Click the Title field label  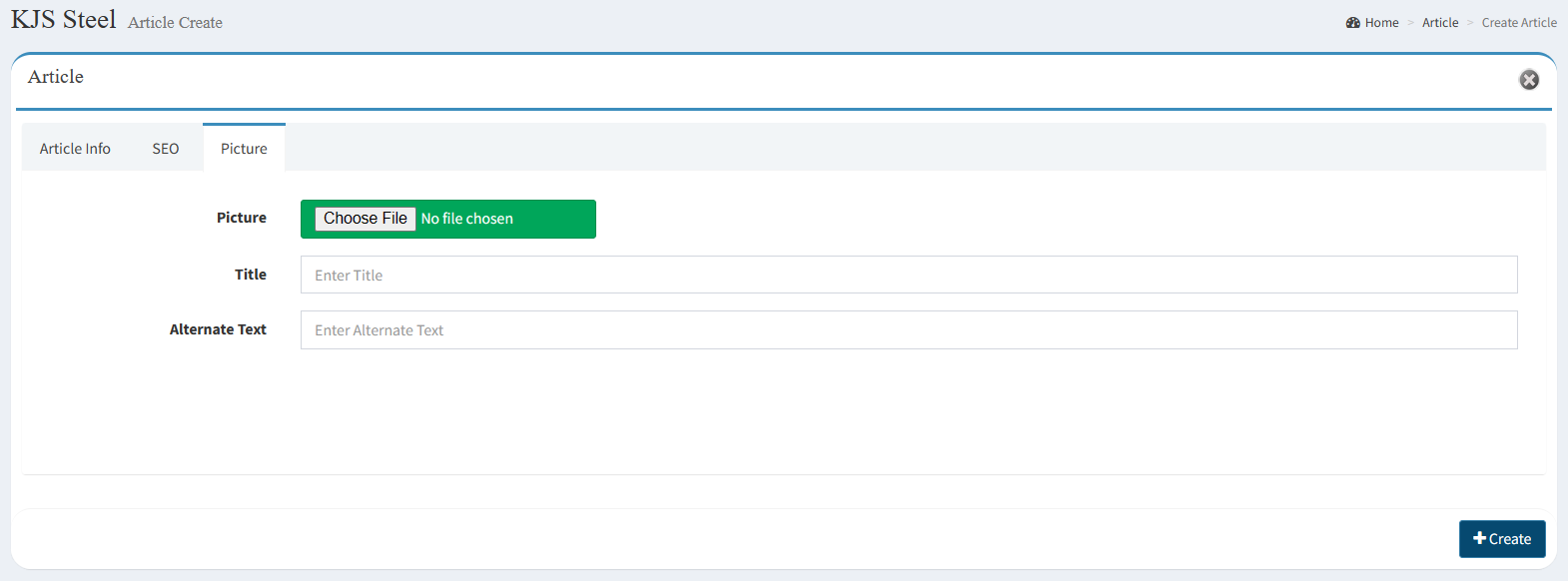point(251,275)
